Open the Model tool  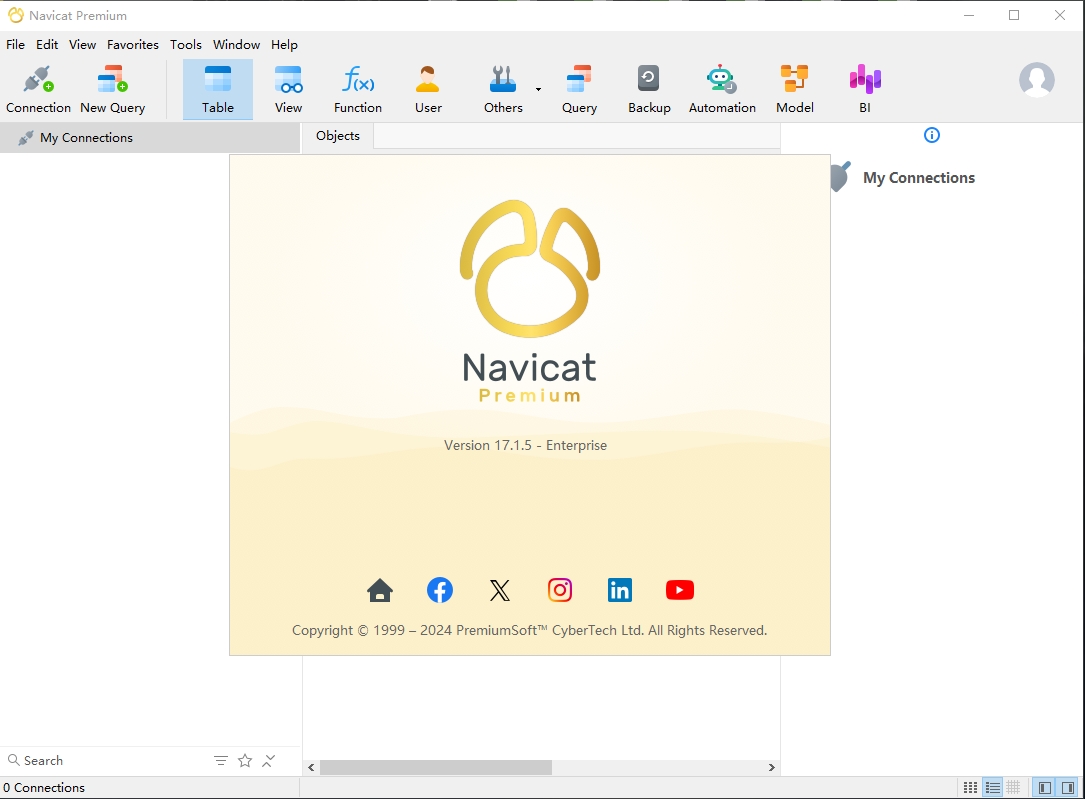tap(794, 89)
